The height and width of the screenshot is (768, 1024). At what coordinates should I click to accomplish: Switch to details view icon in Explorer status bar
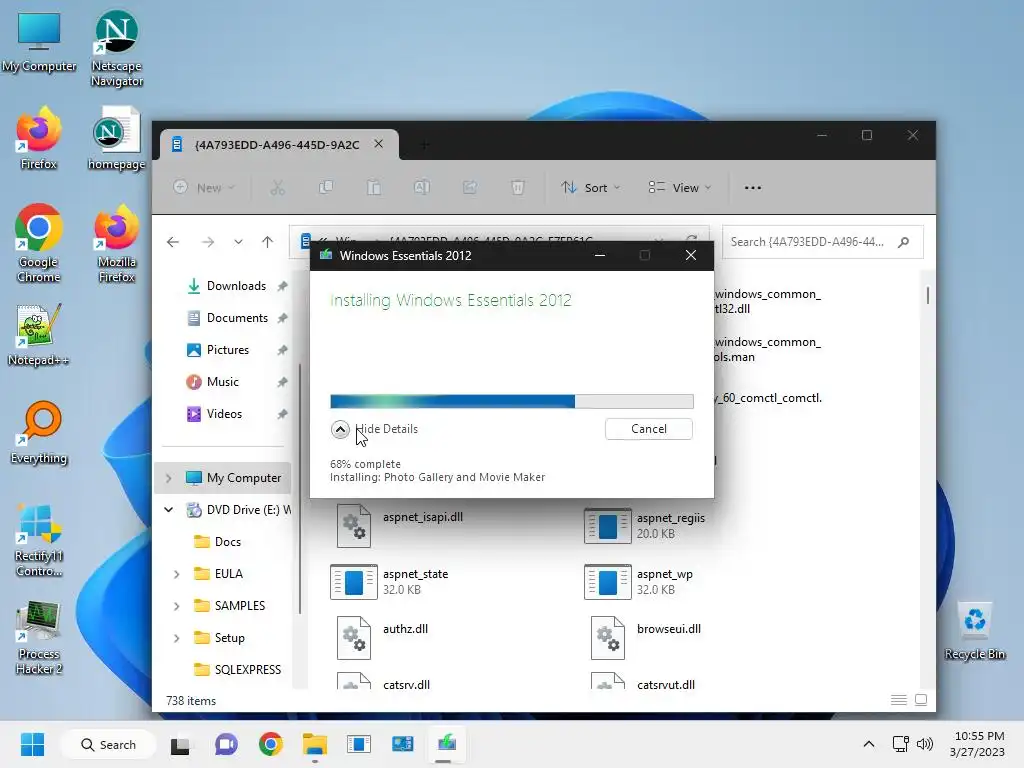pos(899,700)
